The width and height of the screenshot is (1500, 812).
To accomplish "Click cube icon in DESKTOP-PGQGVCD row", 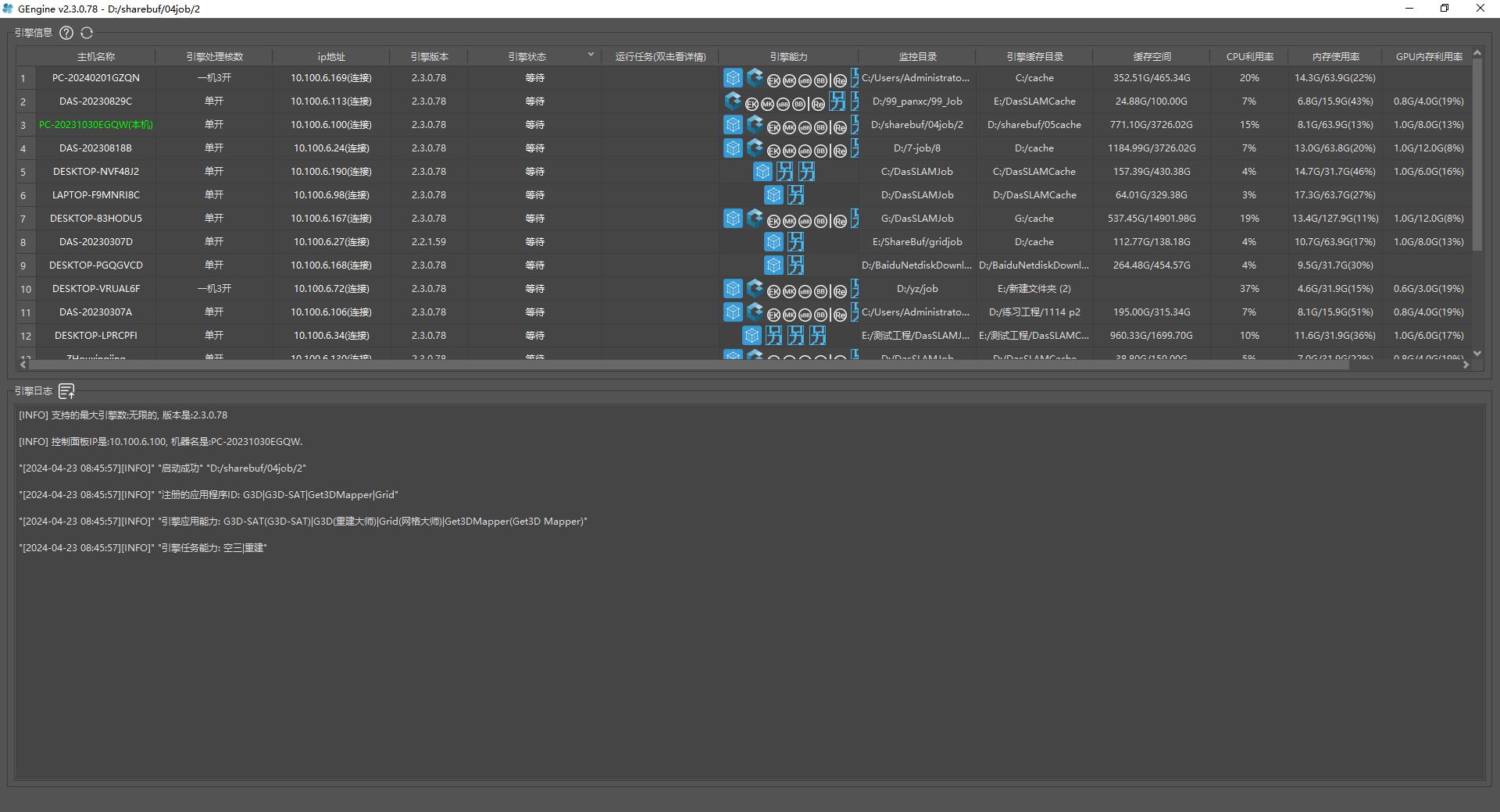I will pos(773,265).
